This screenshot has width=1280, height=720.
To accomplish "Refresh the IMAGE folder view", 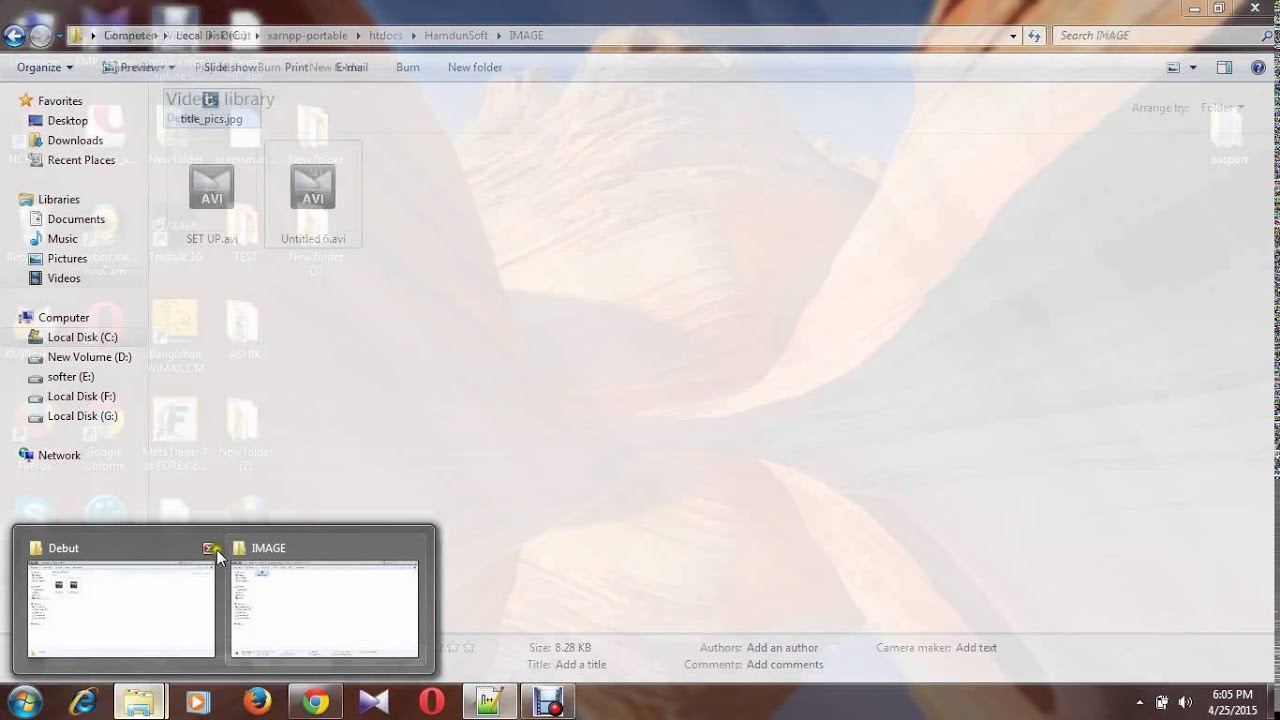I will (x=1034, y=35).
